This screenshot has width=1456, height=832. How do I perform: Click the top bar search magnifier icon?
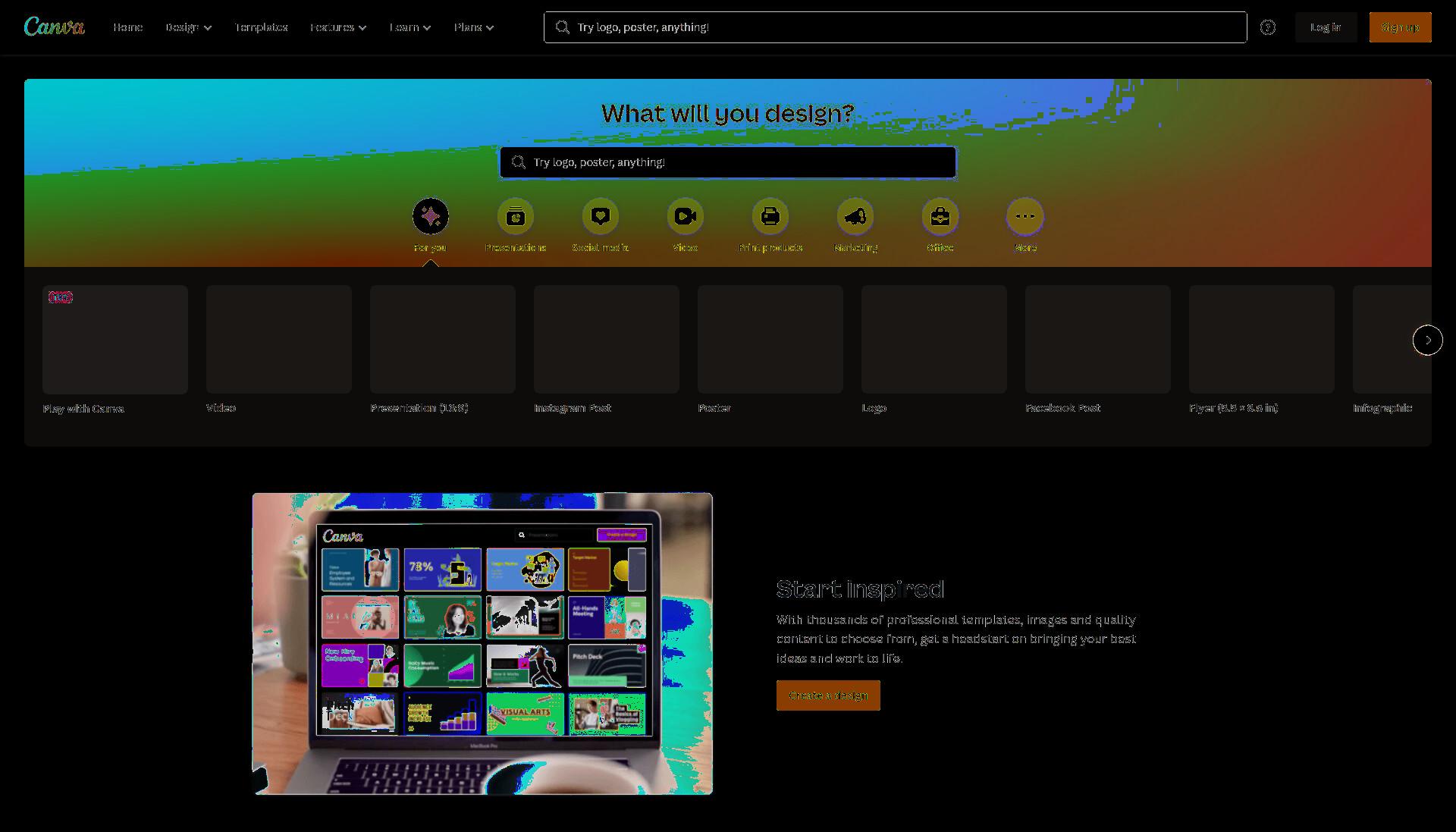click(563, 27)
